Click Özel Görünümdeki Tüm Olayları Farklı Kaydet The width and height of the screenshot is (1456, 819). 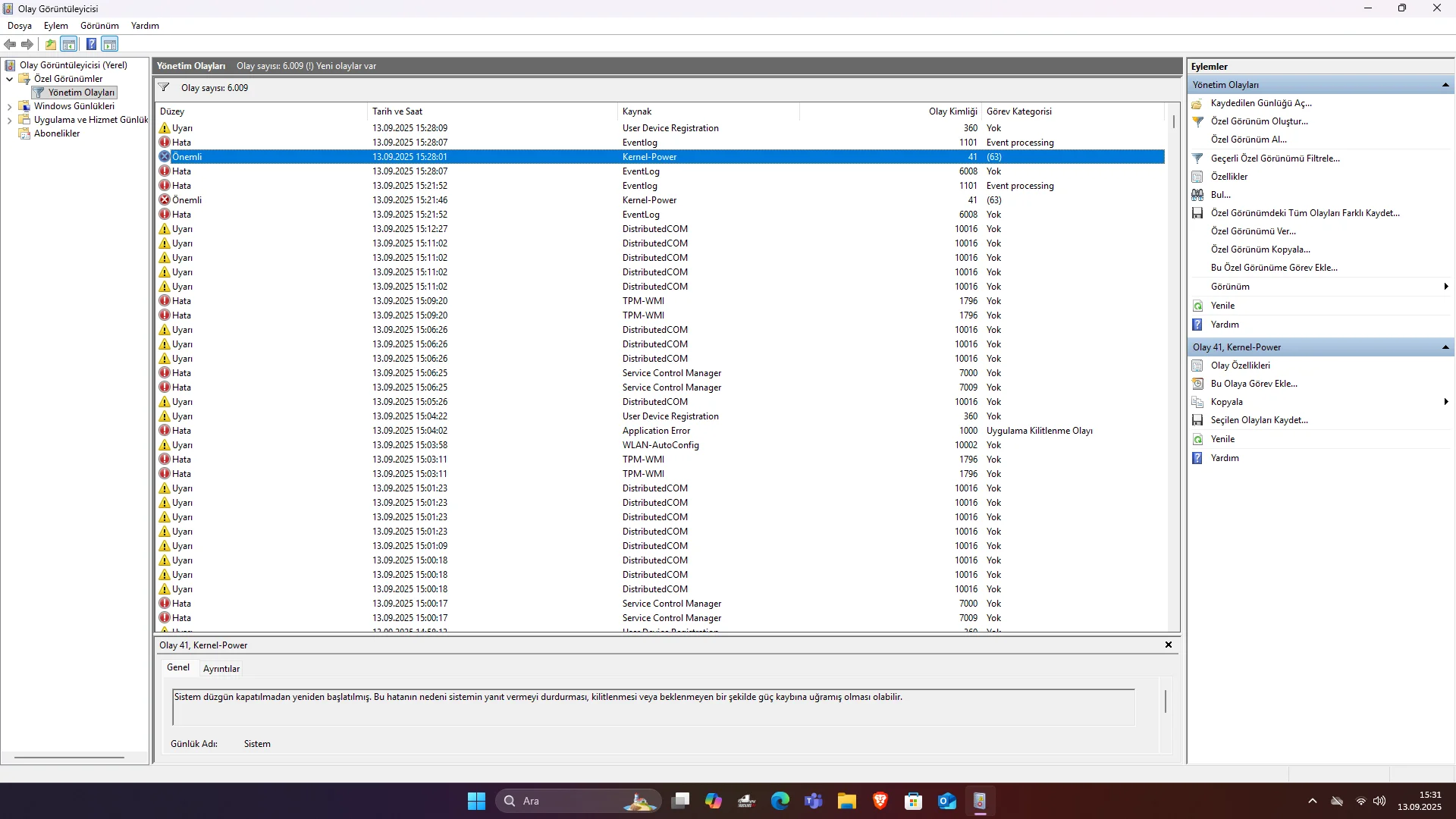coord(1305,213)
